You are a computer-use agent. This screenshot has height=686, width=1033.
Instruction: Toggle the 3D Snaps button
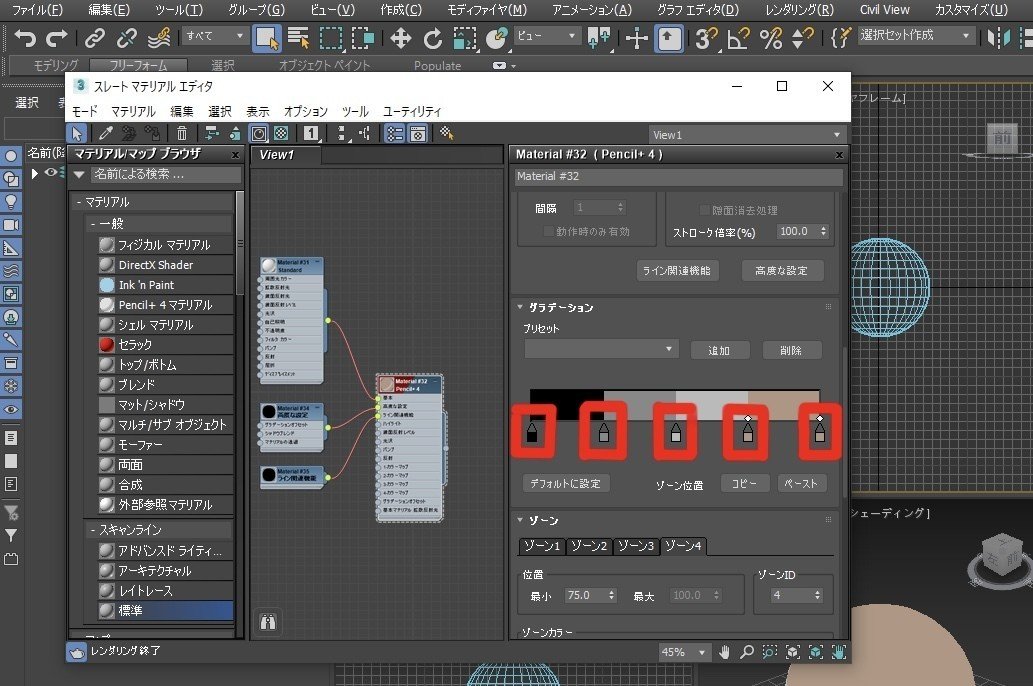click(x=706, y=39)
